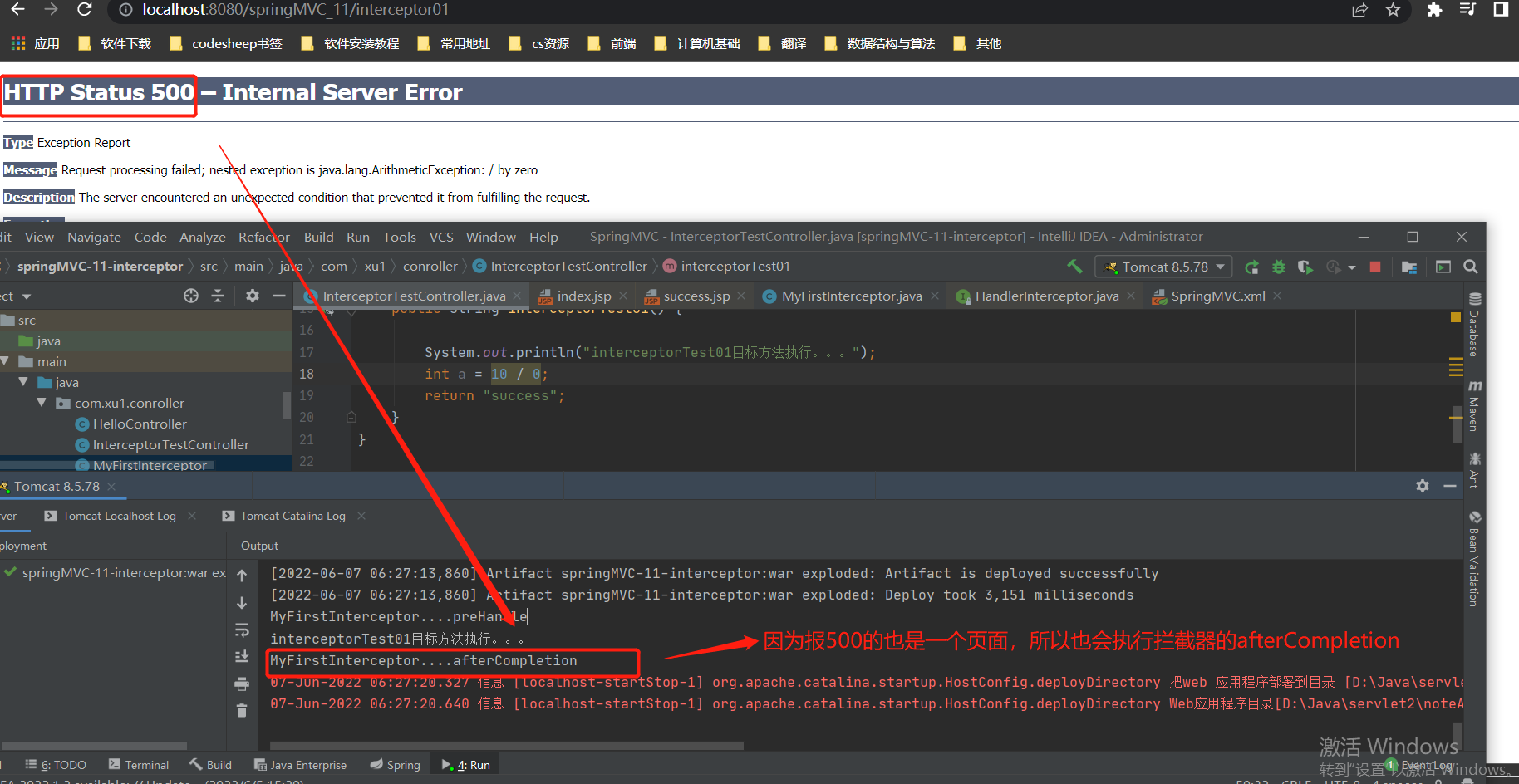The image size is (1519, 784).
Task: Open the Ant side tool window
Action: click(x=1475, y=470)
